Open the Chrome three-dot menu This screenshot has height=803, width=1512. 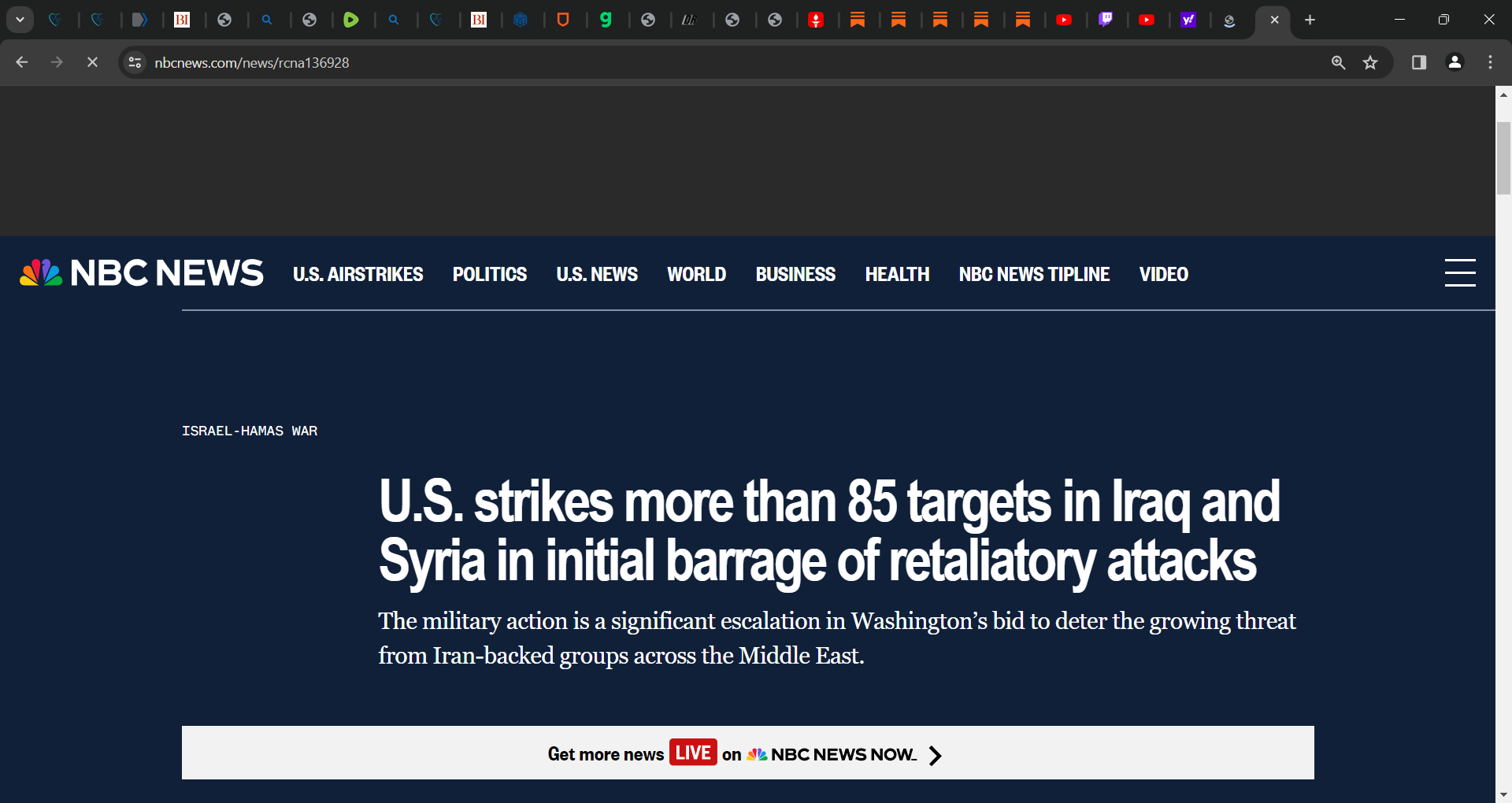(x=1490, y=62)
